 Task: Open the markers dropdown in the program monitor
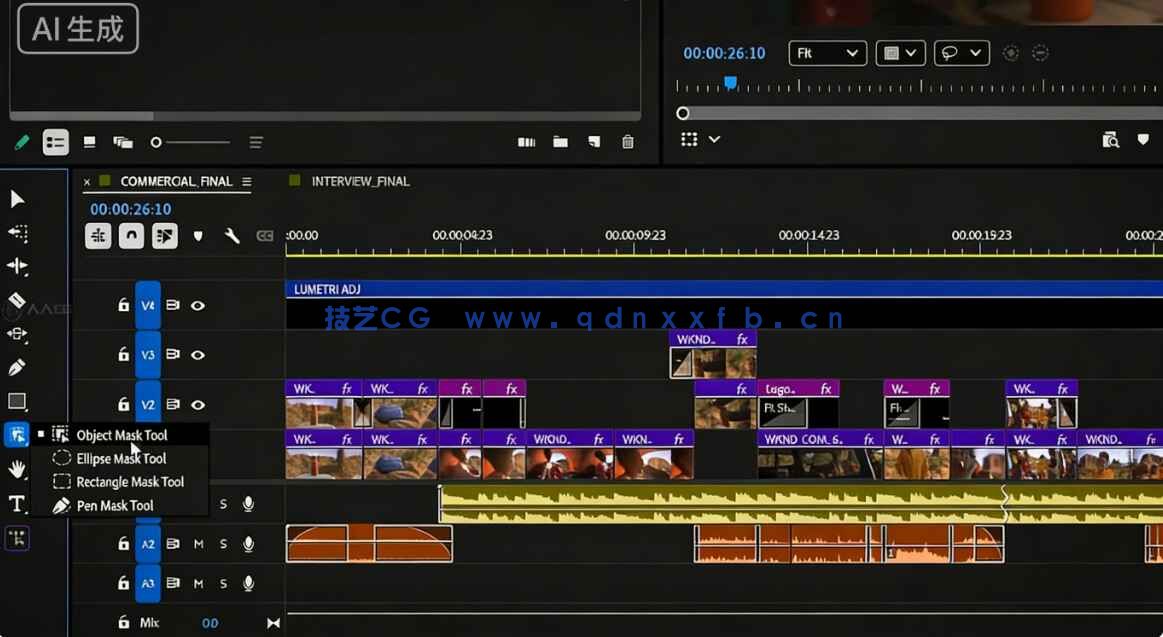click(961, 52)
